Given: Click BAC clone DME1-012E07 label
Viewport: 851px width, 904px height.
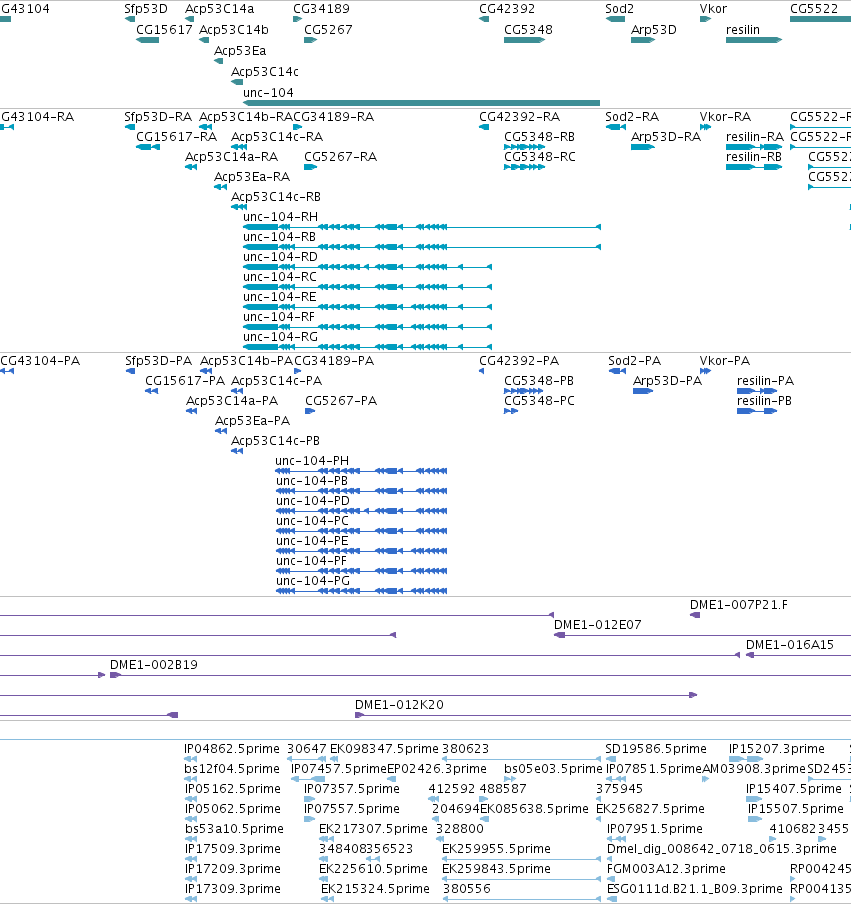Looking at the screenshot, I should click(x=597, y=625).
